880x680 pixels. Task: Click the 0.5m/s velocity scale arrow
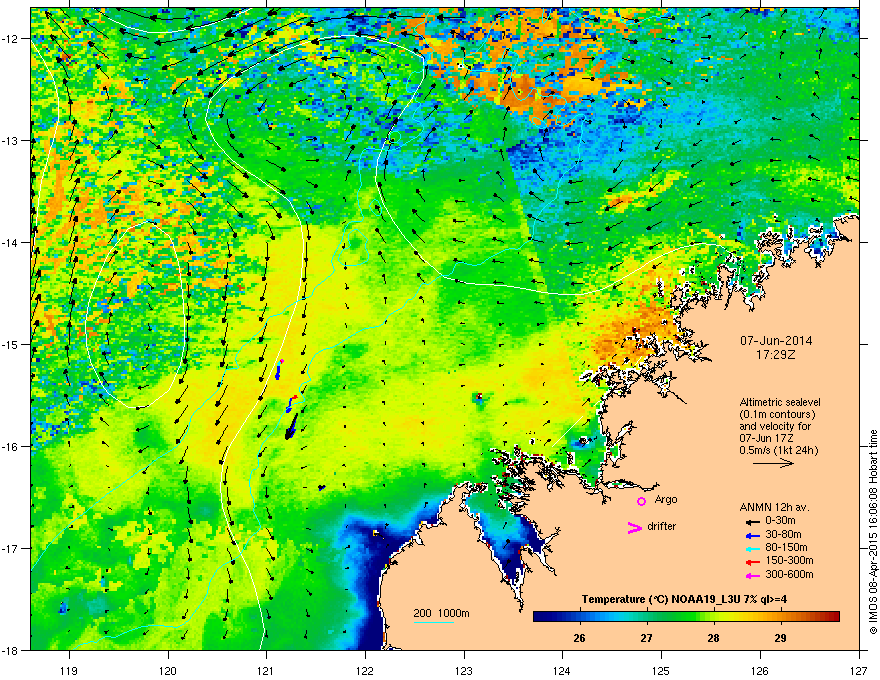coord(773,463)
